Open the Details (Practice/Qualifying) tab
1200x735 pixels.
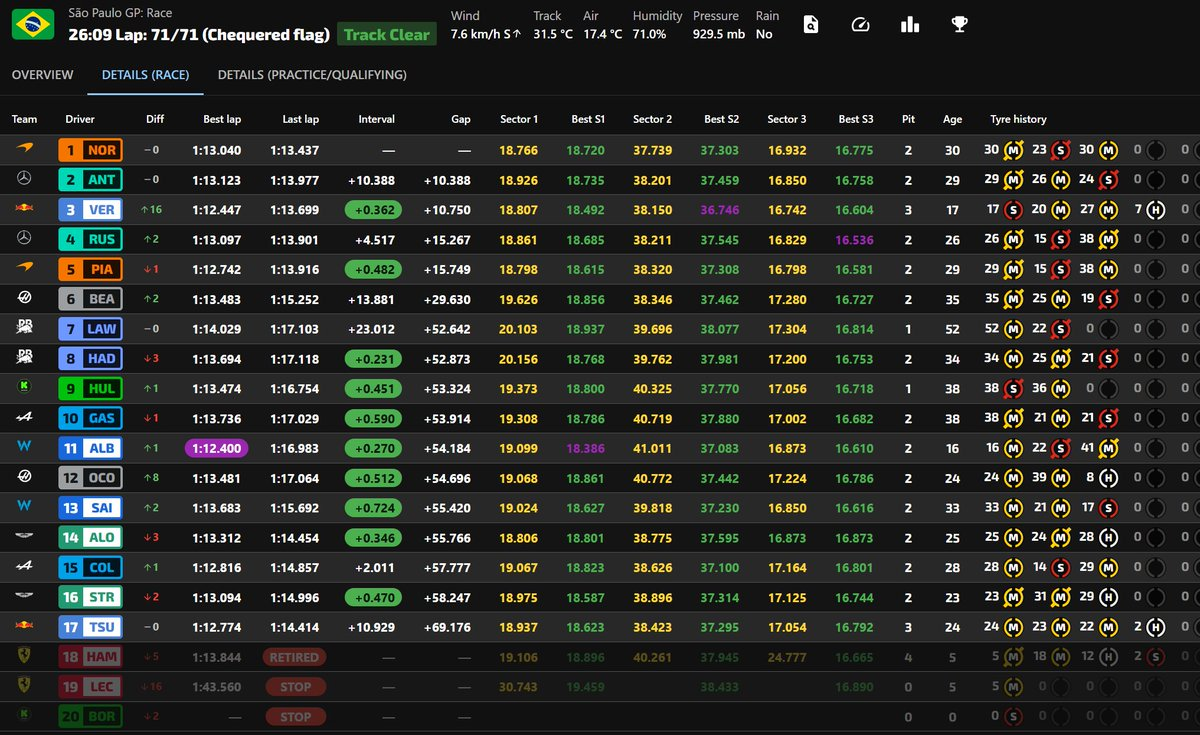(x=312, y=75)
